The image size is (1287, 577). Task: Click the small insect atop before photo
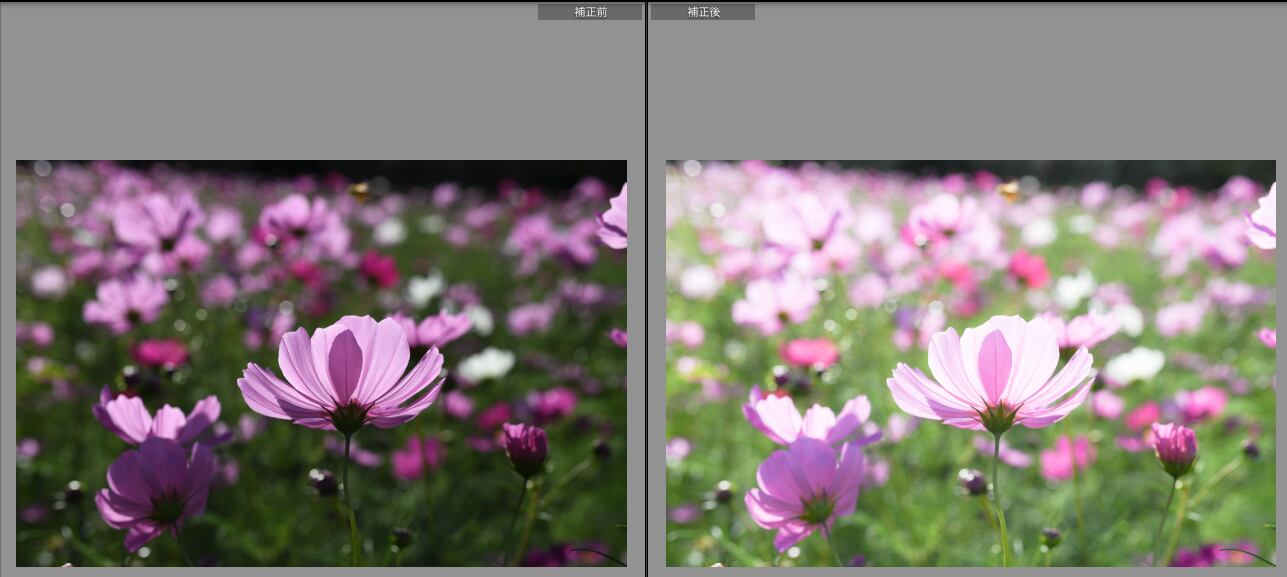click(359, 189)
